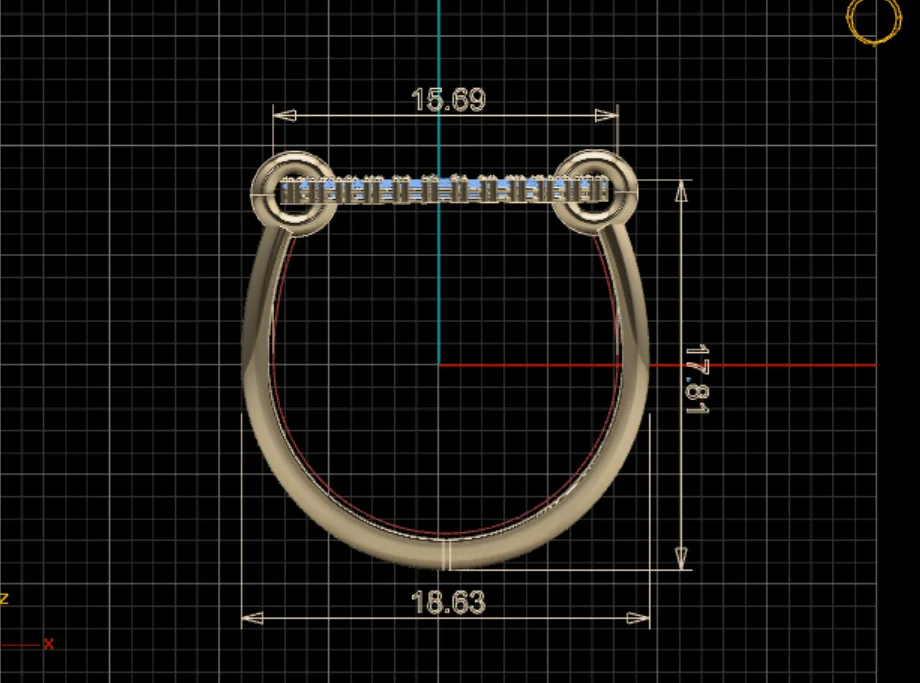This screenshot has width=920, height=683.
Task: Select the right circular eyelet of the ring
Action: pyautogui.click(x=595, y=192)
